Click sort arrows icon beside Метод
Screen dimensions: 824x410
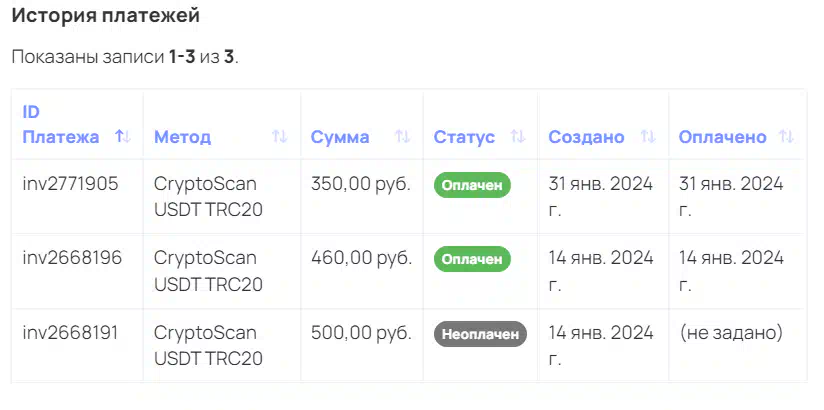coord(280,137)
